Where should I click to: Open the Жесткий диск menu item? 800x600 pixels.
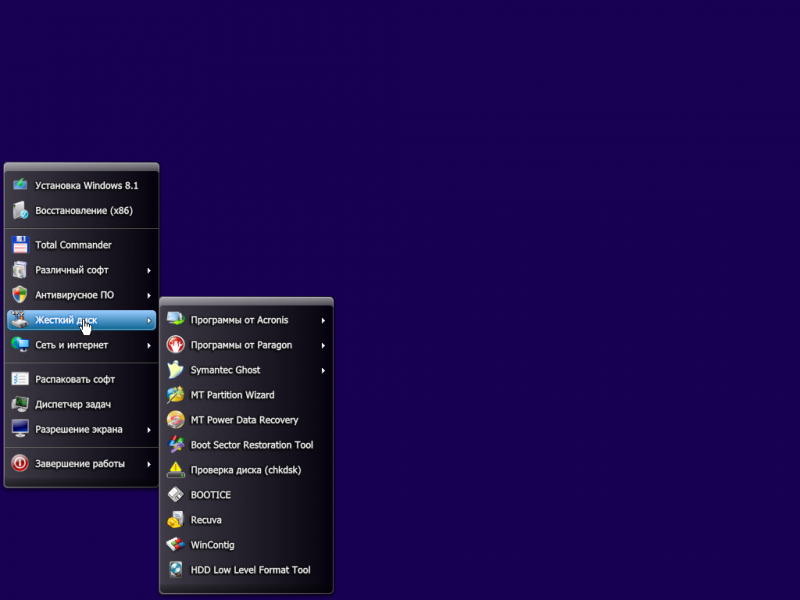82,320
